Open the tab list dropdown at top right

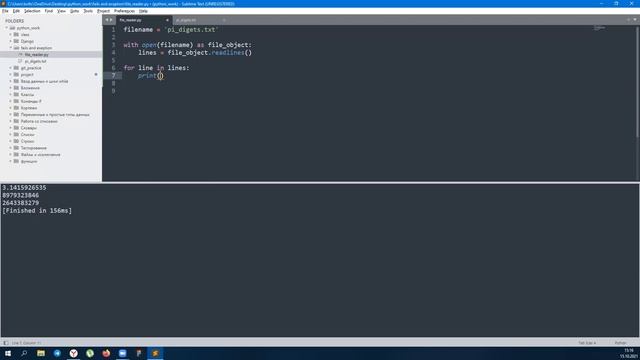(635, 20)
